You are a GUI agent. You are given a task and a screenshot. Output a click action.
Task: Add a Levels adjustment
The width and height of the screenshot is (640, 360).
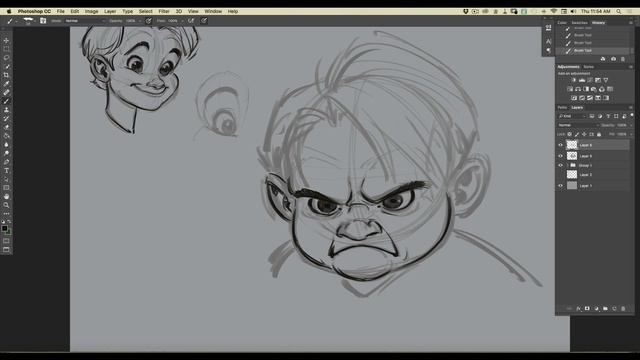click(x=582, y=80)
